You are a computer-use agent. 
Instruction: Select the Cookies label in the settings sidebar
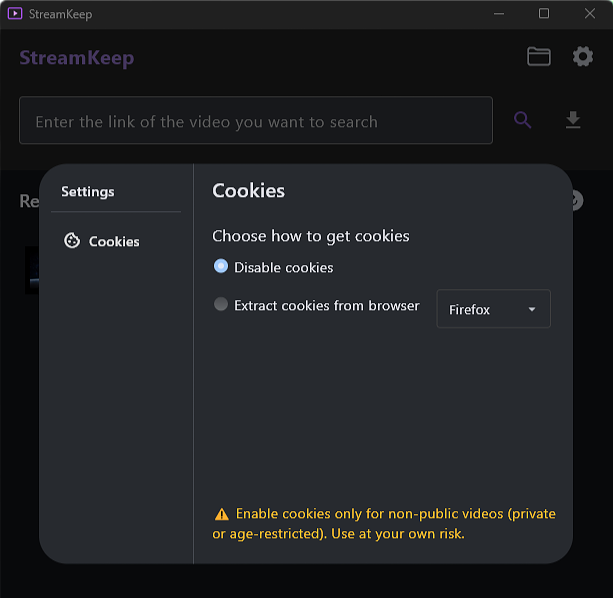tap(114, 241)
